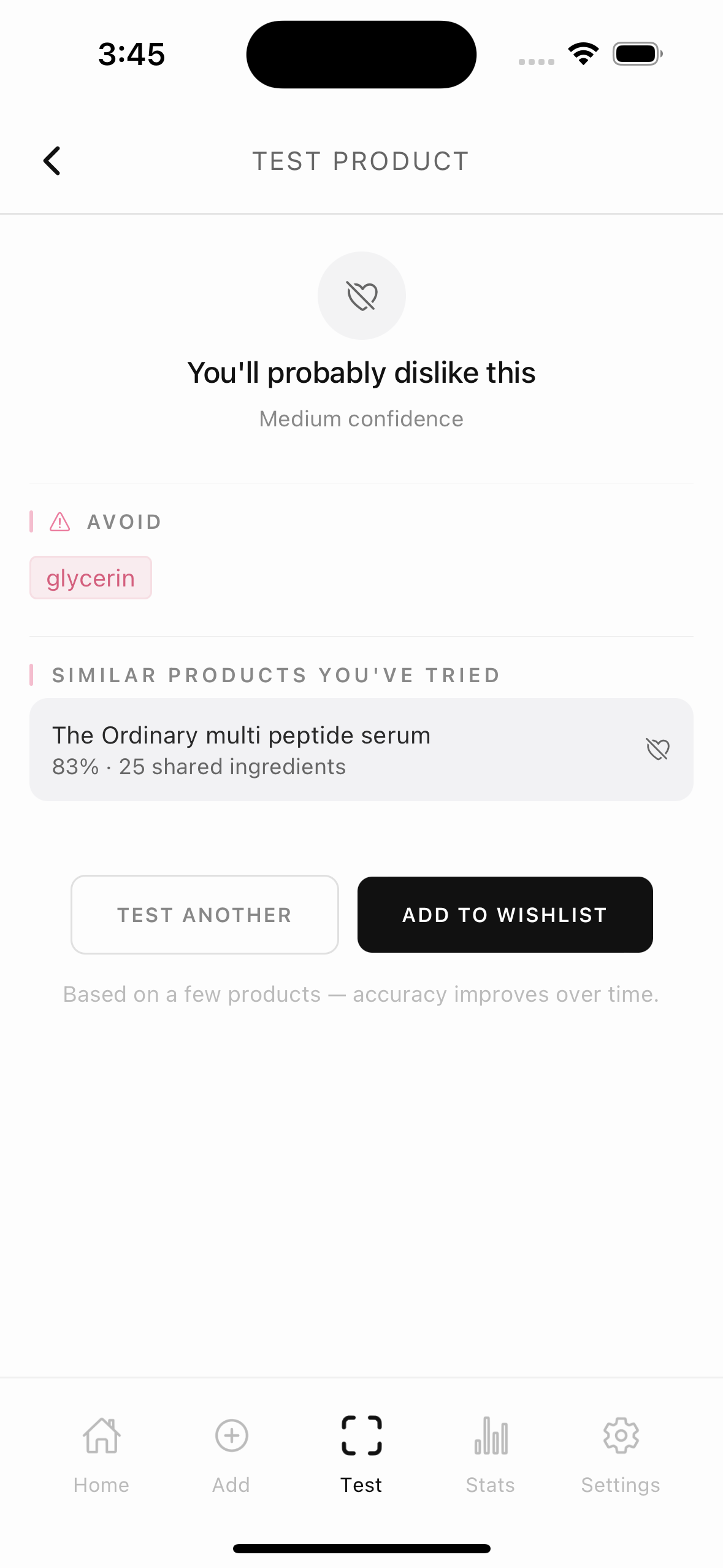Tap the home indicator bar
Screen dimensions: 723x1568
coord(362,1548)
